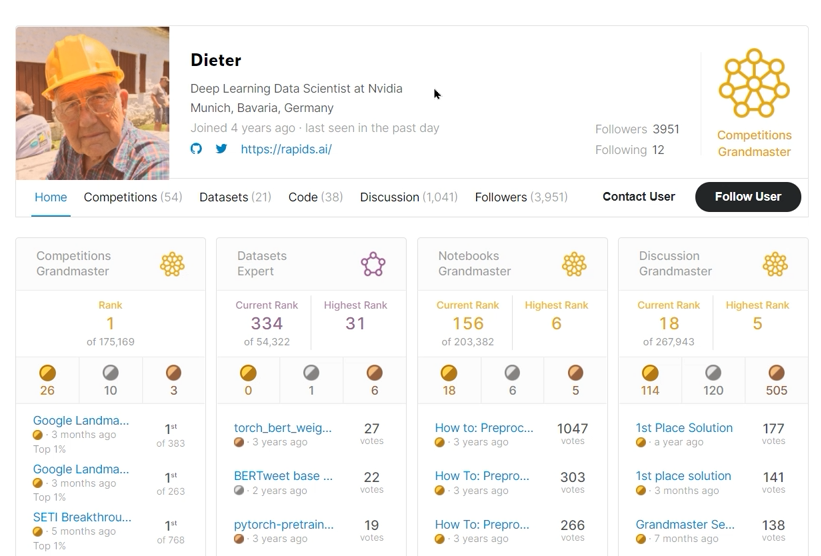Click the gold medal icon with 26 competitions
The width and height of the screenshot is (821, 556).
pos(47,373)
